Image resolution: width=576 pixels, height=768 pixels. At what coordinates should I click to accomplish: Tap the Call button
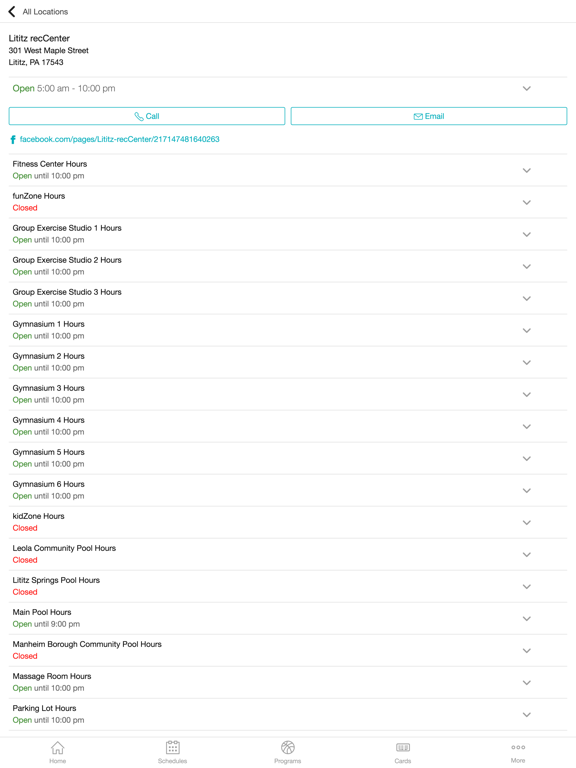pyautogui.click(x=147, y=116)
